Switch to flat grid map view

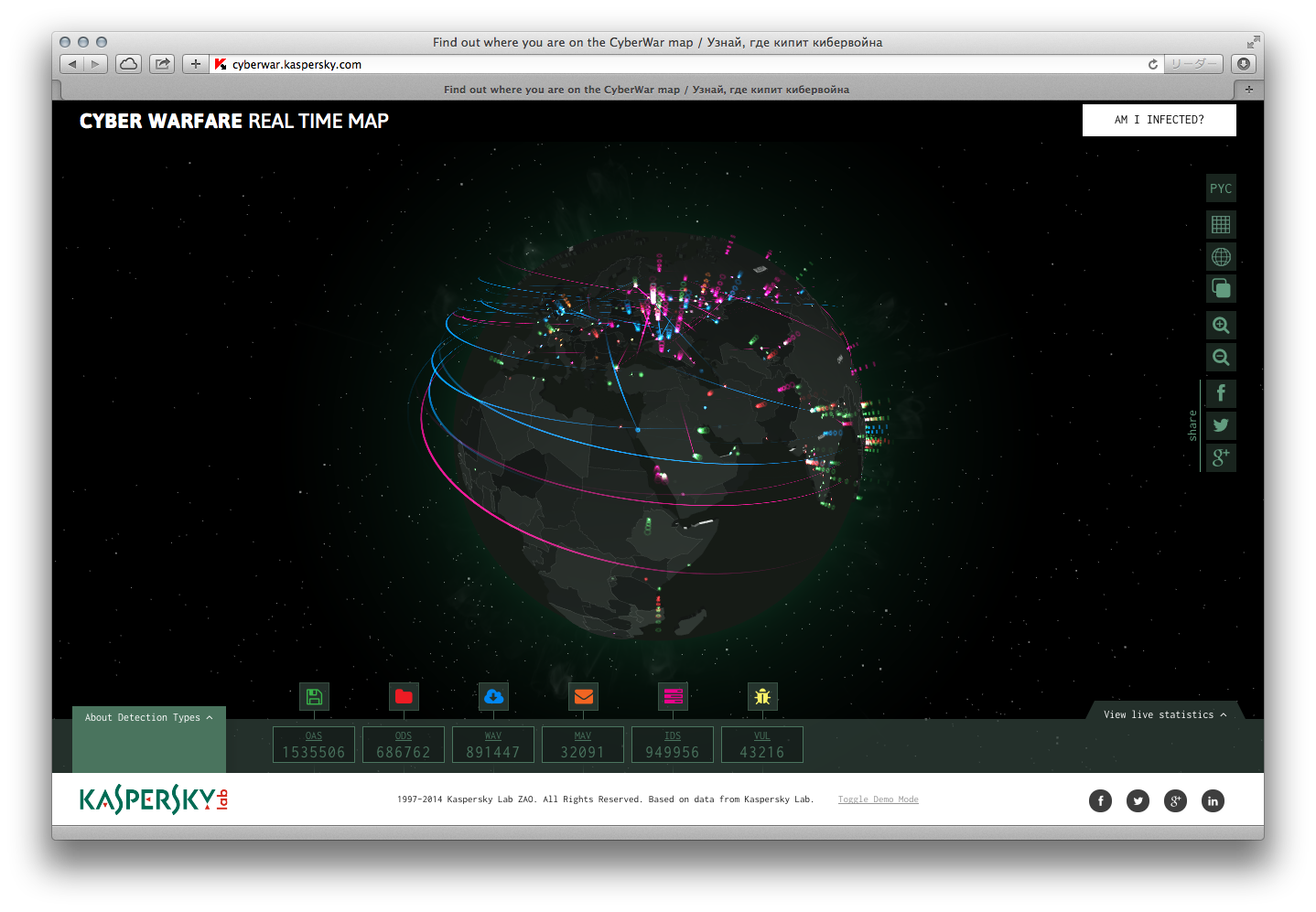click(x=1221, y=225)
